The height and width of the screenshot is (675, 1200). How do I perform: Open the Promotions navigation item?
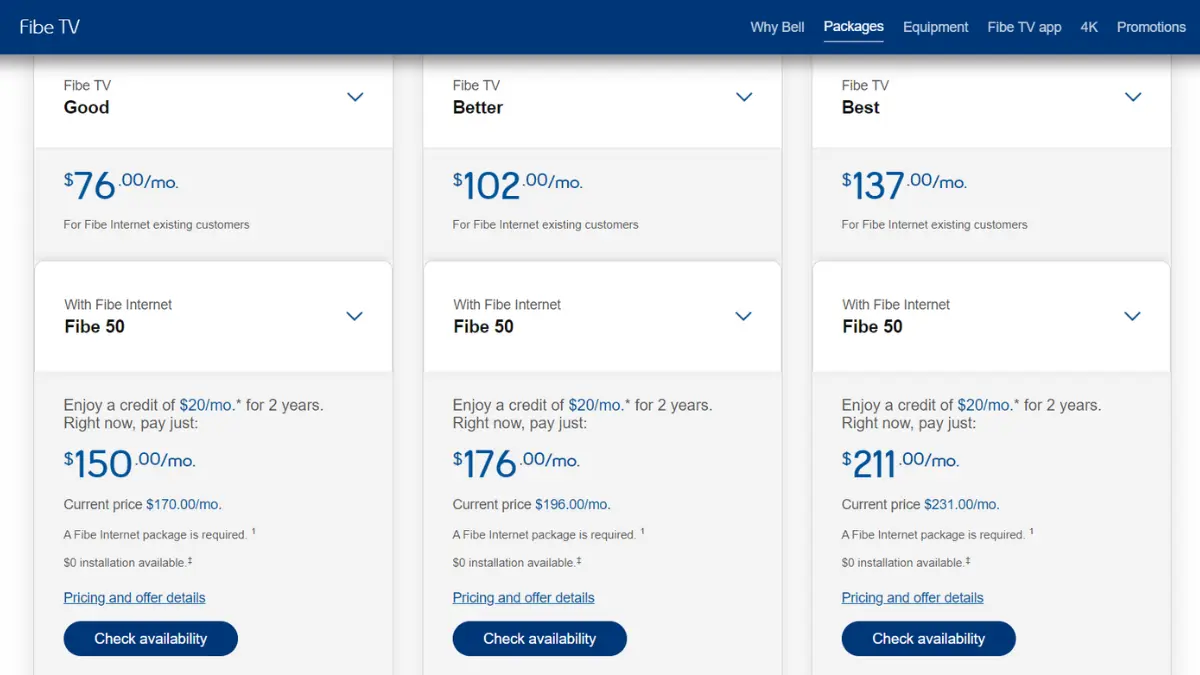[x=1151, y=27]
